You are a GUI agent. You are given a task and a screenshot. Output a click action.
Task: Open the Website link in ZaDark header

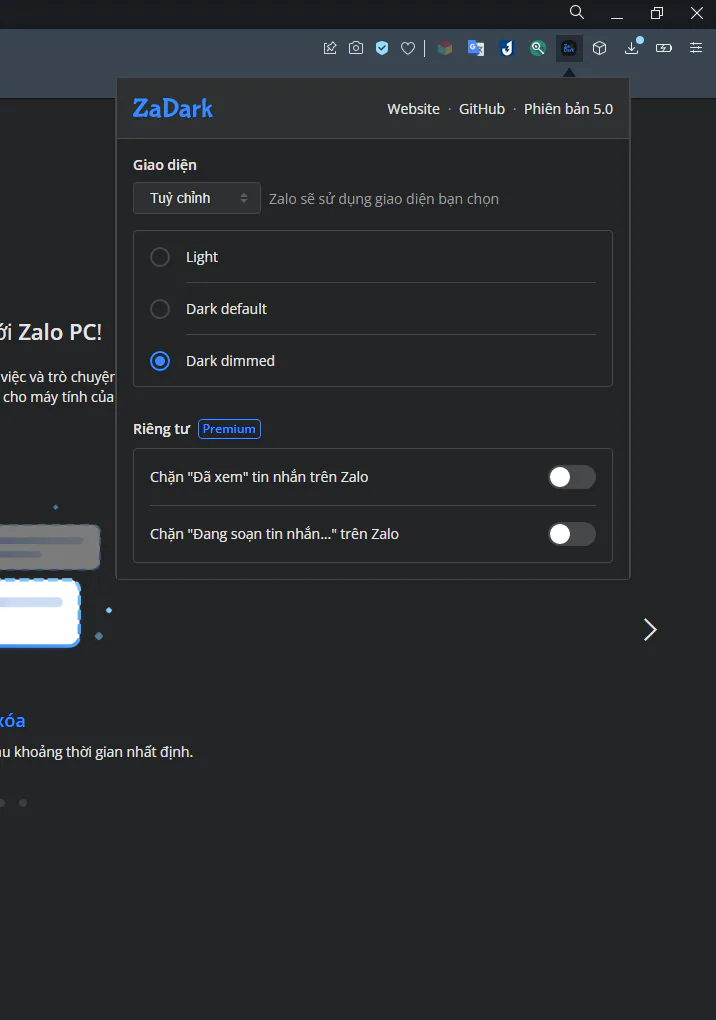414,109
